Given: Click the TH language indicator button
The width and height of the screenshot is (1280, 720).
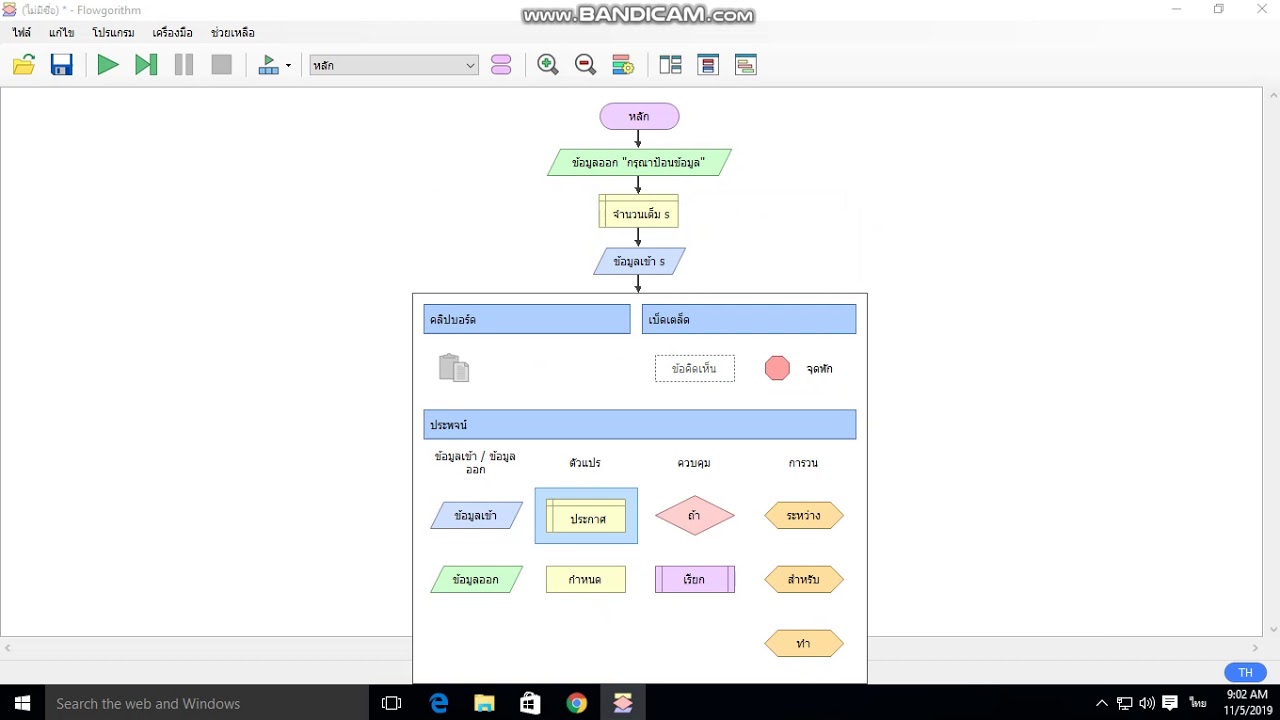Looking at the screenshot, I should (x=1245, y=672).
